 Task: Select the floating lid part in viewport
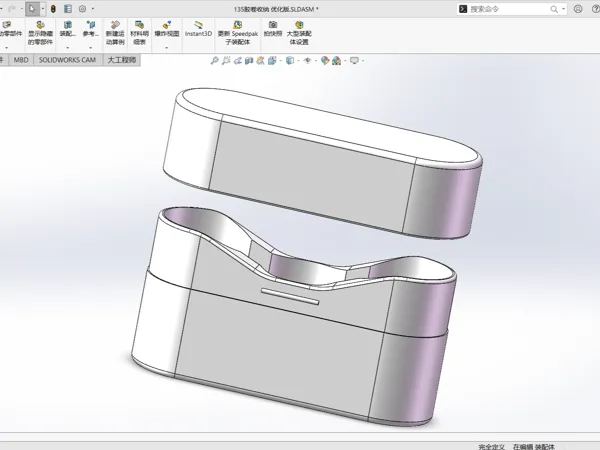(x=322, y=163)
